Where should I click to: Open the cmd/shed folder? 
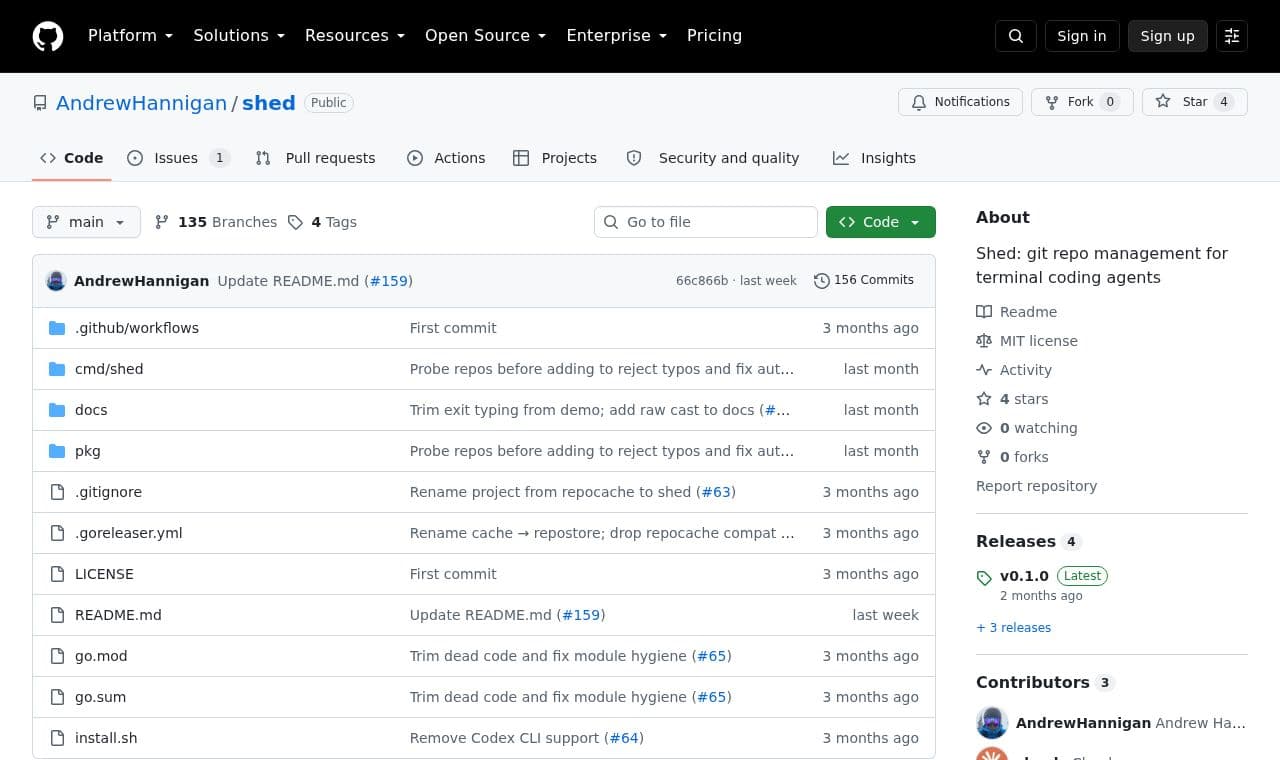coord(109,369)
